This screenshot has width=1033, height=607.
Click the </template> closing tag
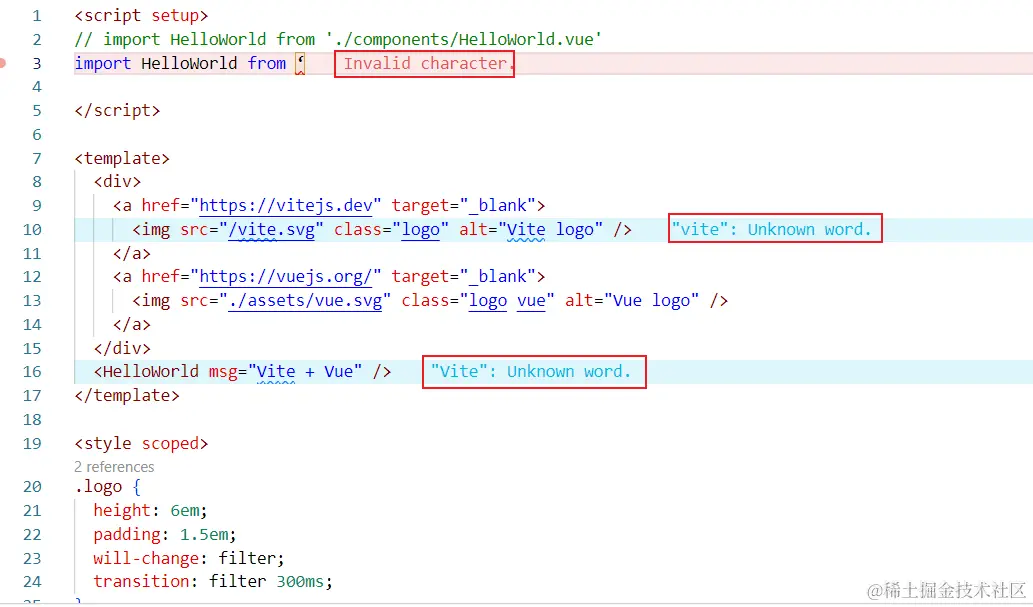point(126,395)
